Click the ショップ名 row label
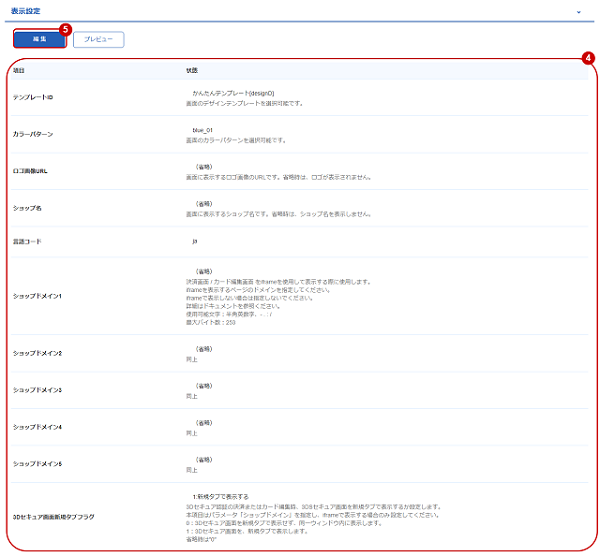 tap(27, 208)
